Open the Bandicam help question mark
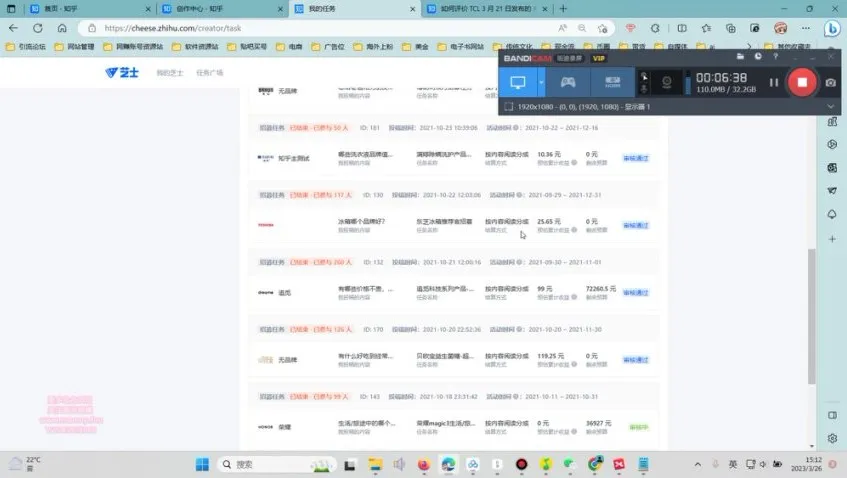The width and height of the screenshot is (847, 478). (x=775, y=57)
